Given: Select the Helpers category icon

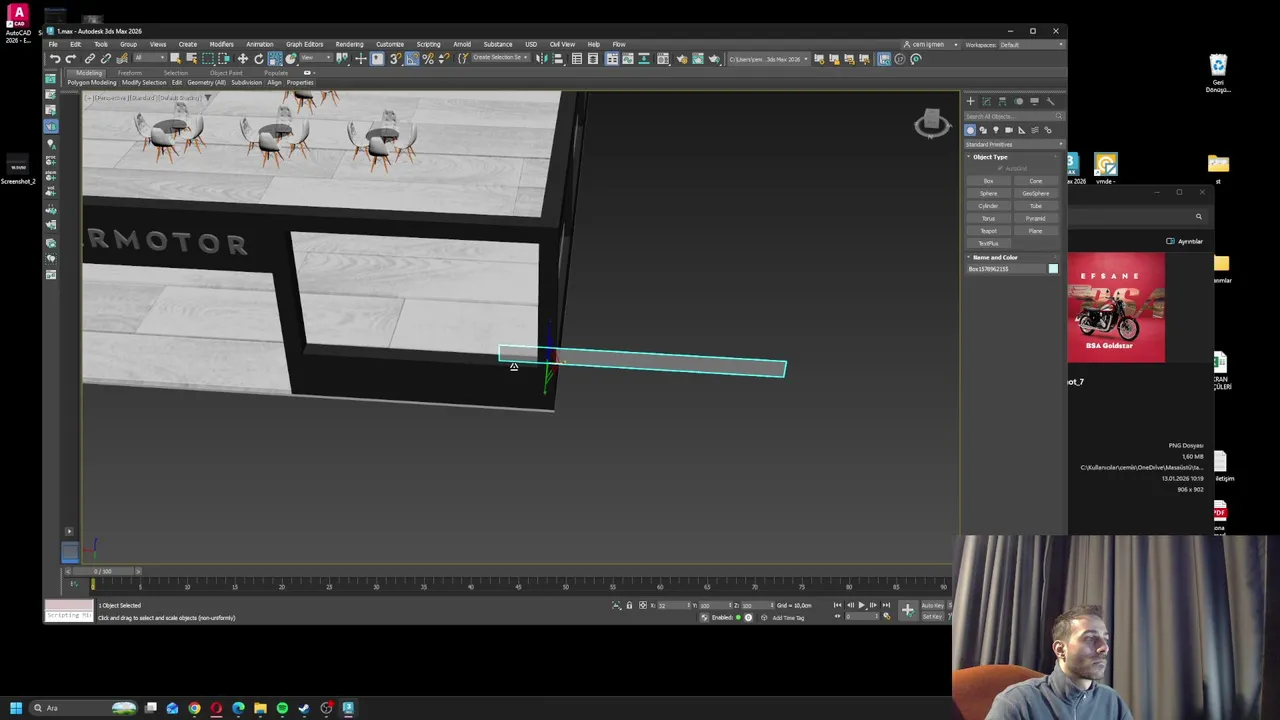Looking at the screenshot, I should pos(1022,130).
